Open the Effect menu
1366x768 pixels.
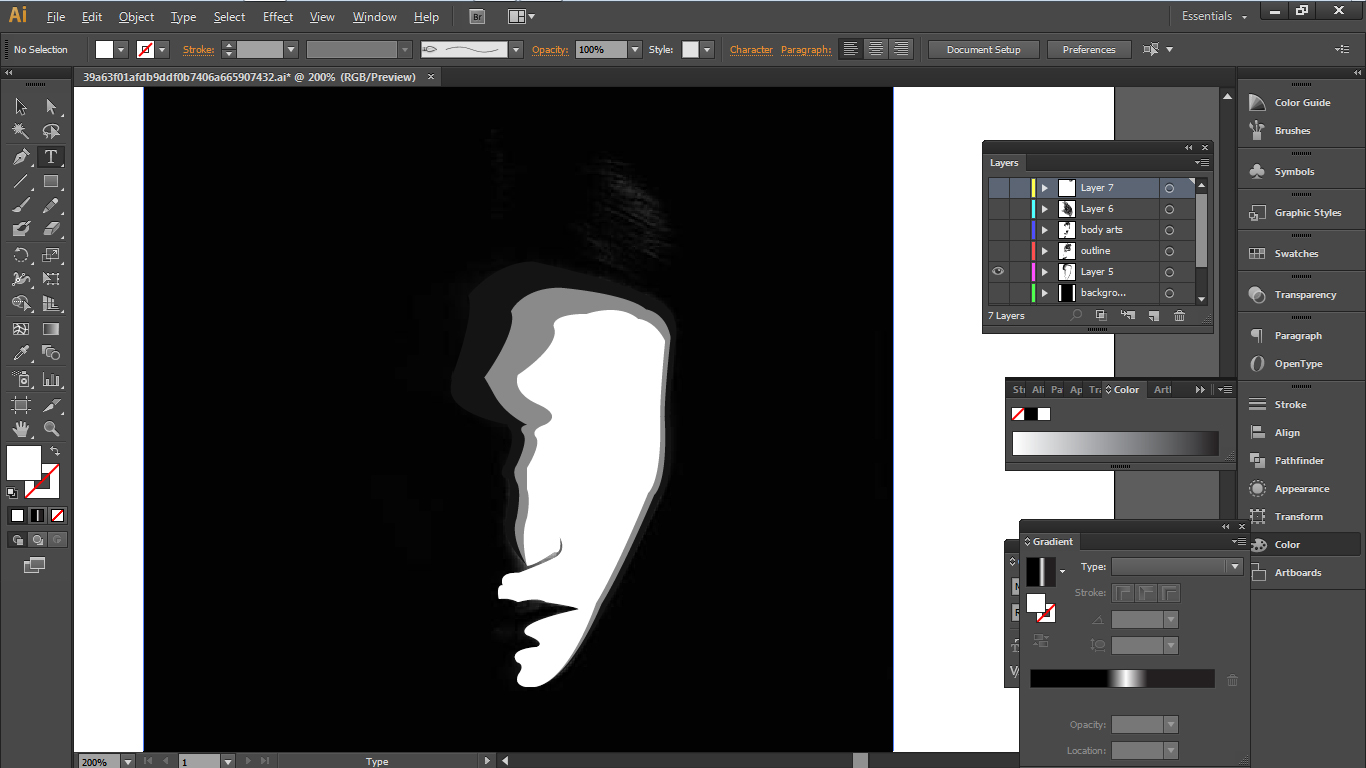(x=278, y=17)
